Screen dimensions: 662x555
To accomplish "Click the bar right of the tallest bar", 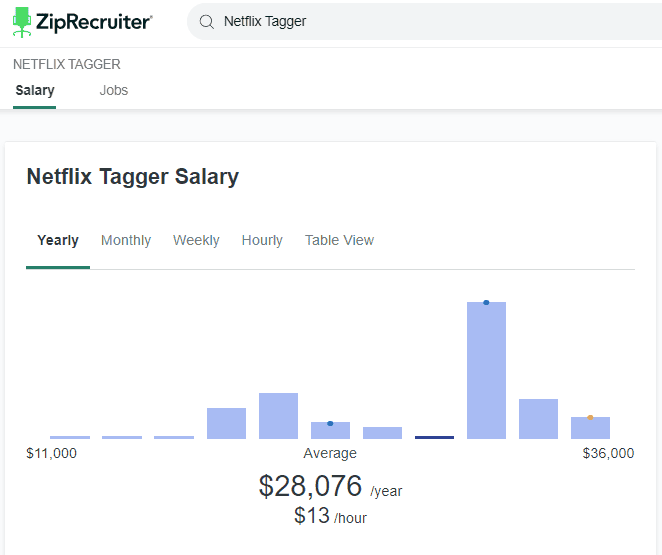I will click(538, 419).
